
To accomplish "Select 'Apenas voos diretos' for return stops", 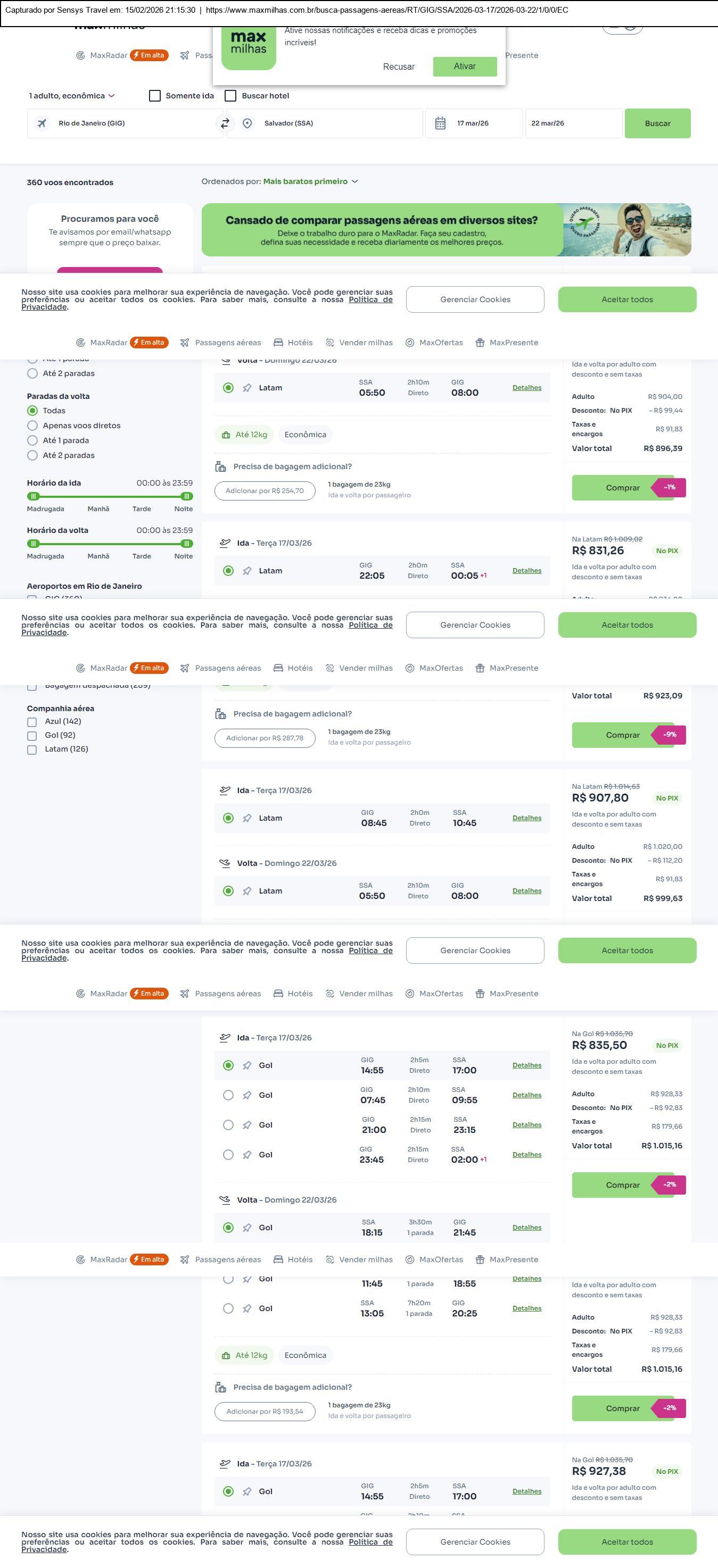I will click(32, 426).
